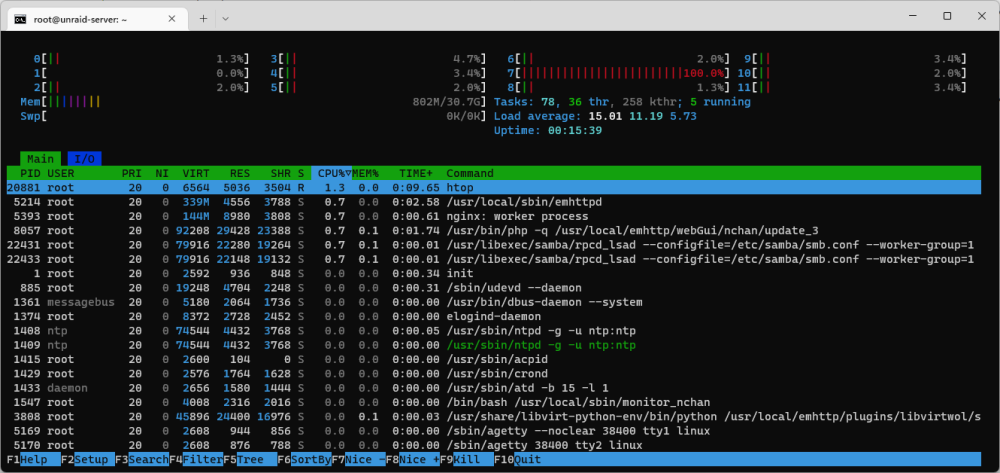Sort by the SHR column header
This screenshot has width=1000, height=473.
281,173
